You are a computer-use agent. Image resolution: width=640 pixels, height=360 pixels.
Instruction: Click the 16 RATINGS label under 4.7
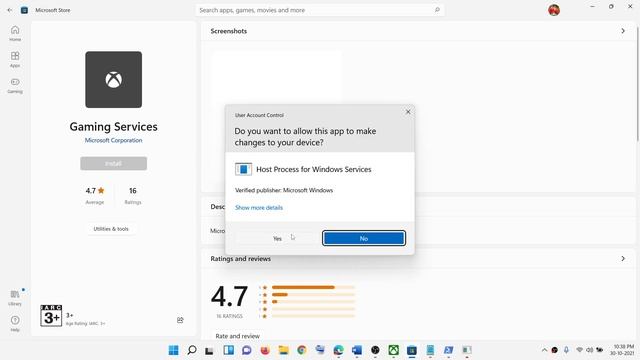pyautogui.click(x=229, y=316)
